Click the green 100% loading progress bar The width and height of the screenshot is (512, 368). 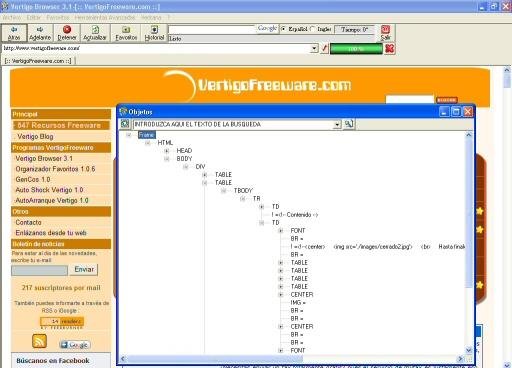(x=356, y=49)
